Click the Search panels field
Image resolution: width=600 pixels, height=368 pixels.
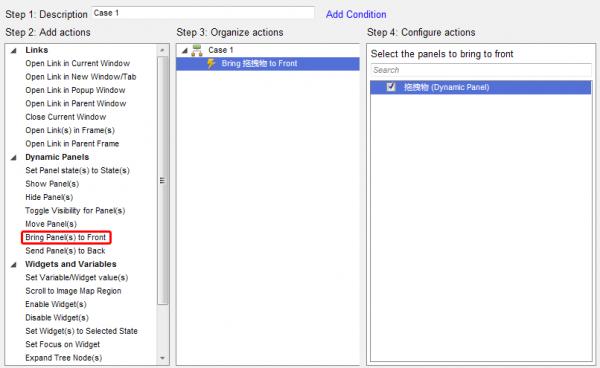coord(481,70)
